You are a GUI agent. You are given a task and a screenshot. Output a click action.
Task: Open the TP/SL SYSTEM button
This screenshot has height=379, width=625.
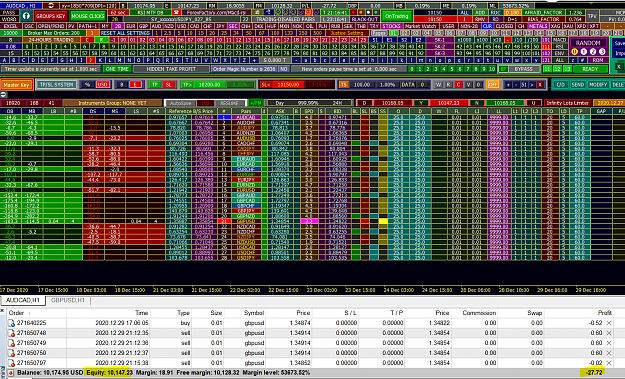click(x=57, y=84)
